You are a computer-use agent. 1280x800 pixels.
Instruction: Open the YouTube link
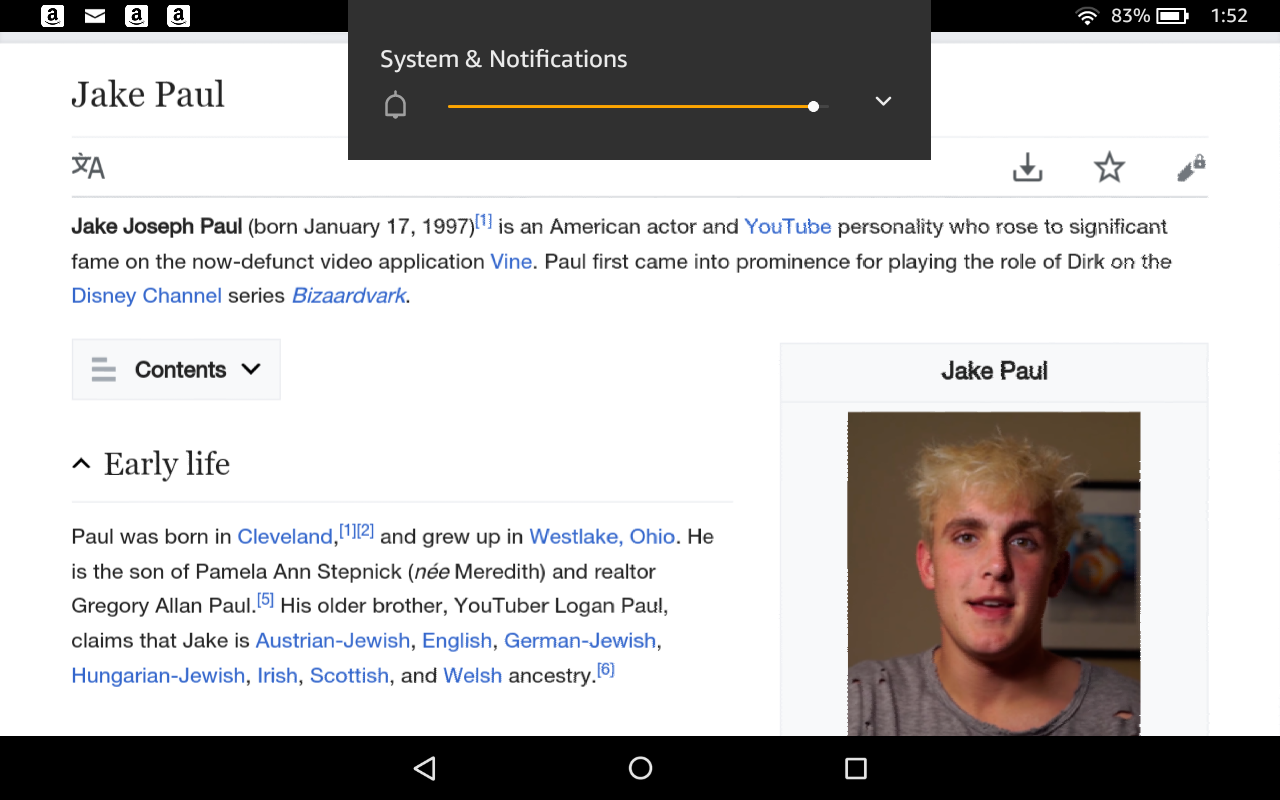tap(788, 226)
